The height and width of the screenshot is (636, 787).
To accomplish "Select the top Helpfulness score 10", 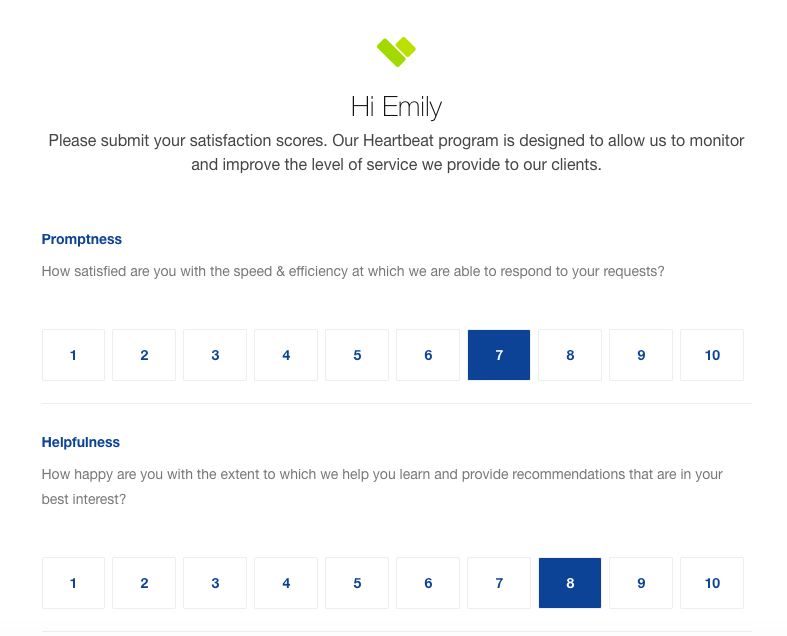I will 712,583.
